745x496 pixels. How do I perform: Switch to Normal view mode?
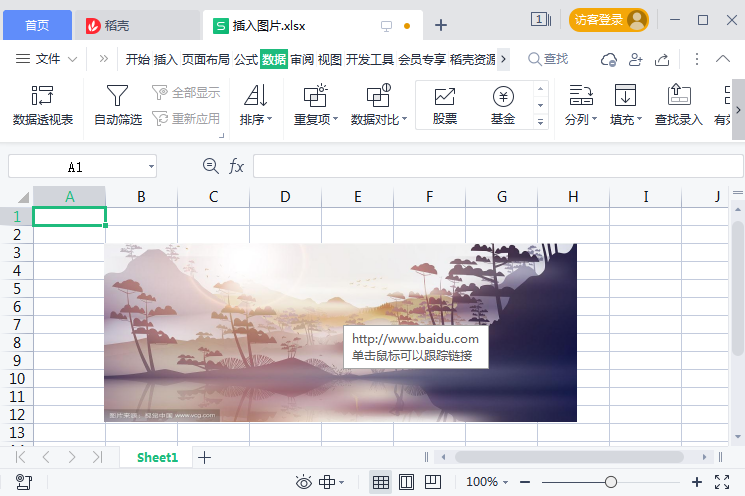(381, 482)
